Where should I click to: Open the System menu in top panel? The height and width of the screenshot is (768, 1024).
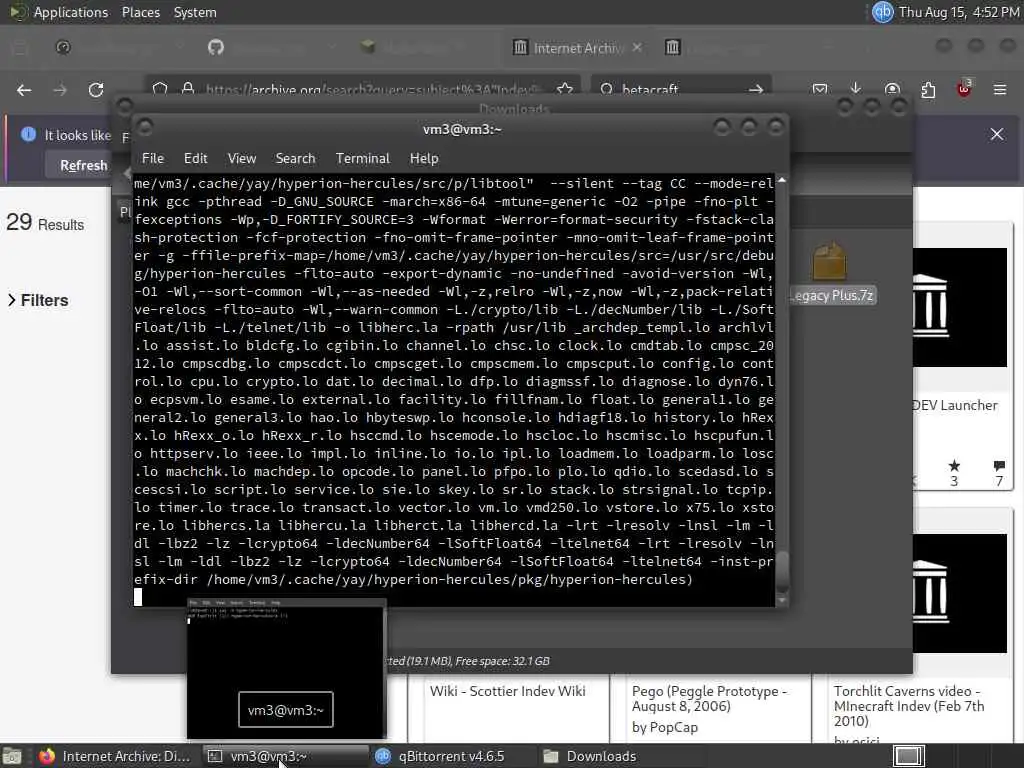195,12
